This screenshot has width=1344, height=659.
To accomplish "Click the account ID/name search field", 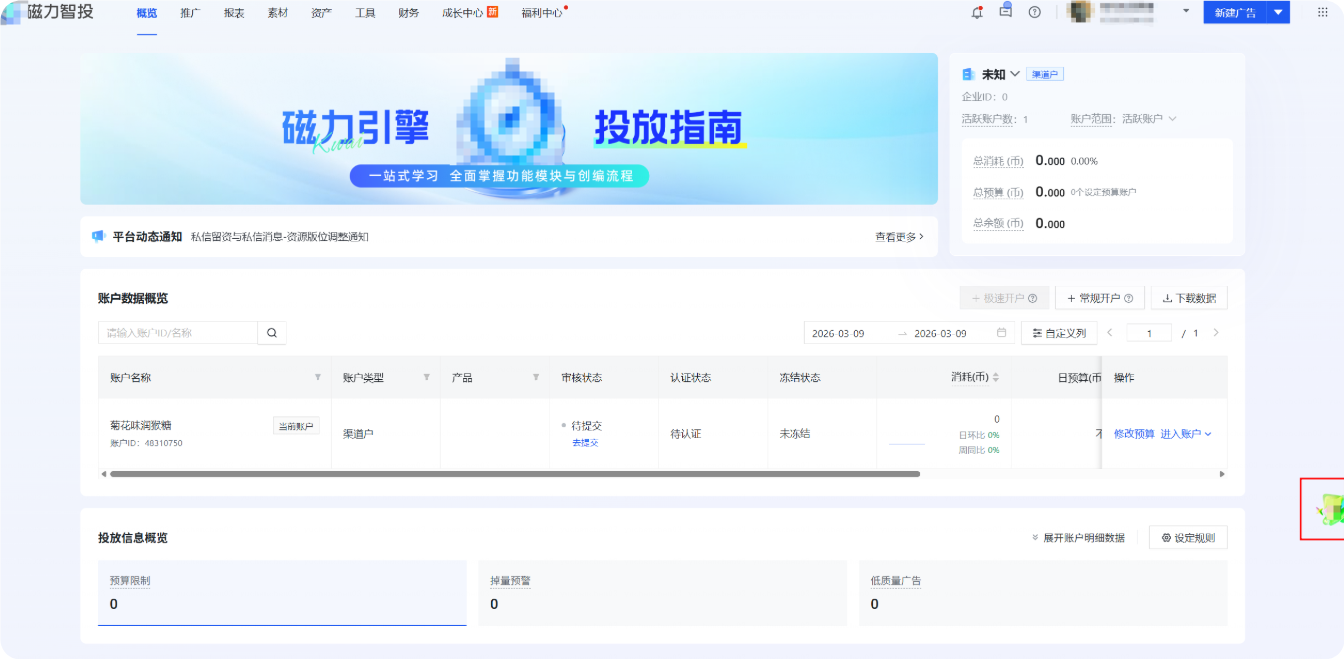I will [178, 333].
